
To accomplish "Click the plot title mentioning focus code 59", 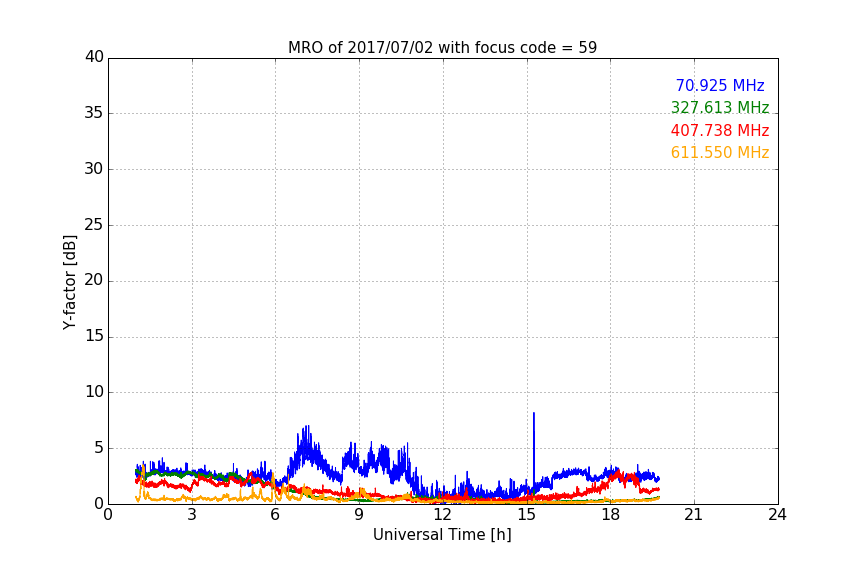I will [x=442, y=48].
